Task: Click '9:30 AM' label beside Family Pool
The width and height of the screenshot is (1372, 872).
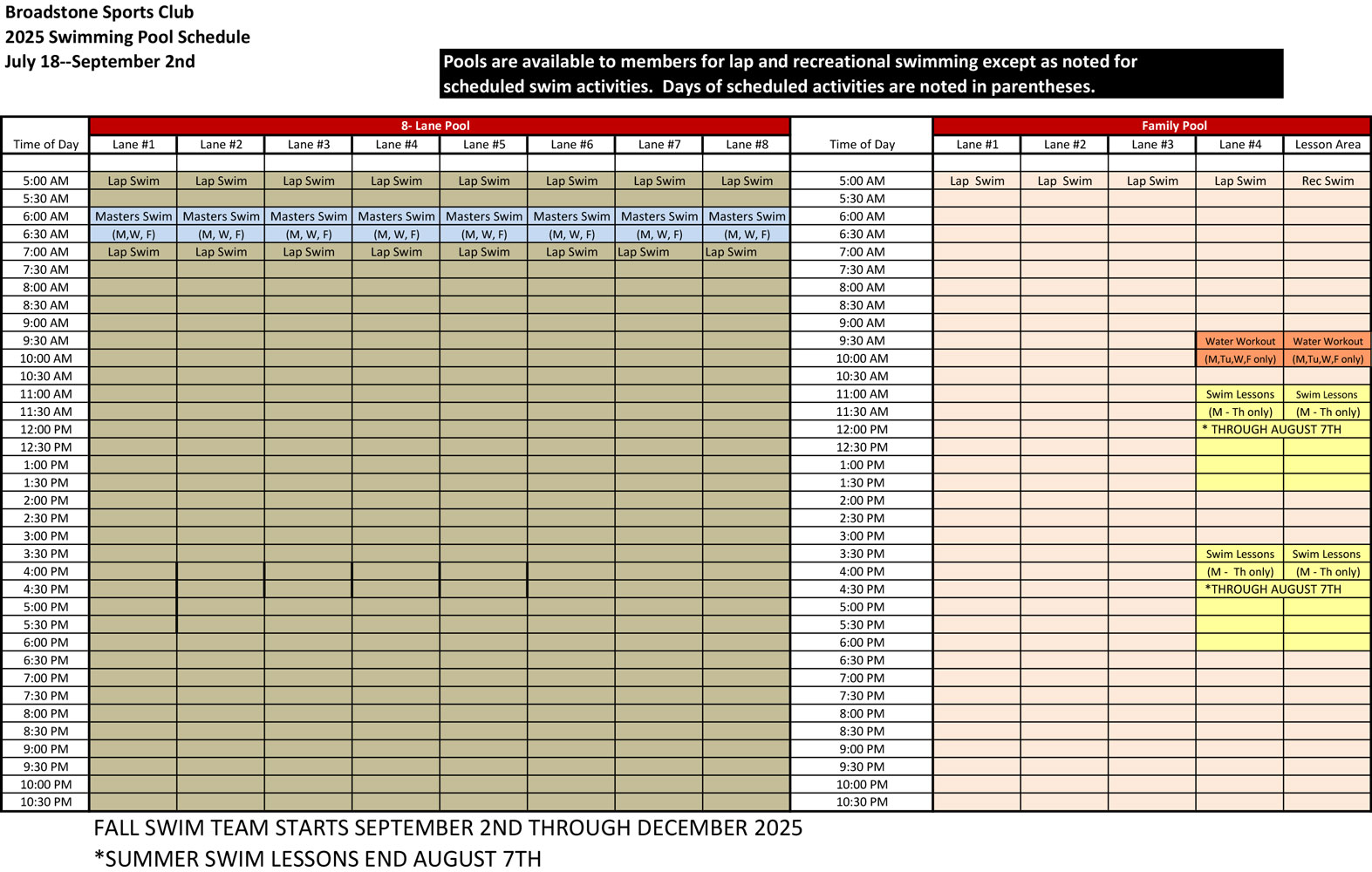Action: coord(862,341)
